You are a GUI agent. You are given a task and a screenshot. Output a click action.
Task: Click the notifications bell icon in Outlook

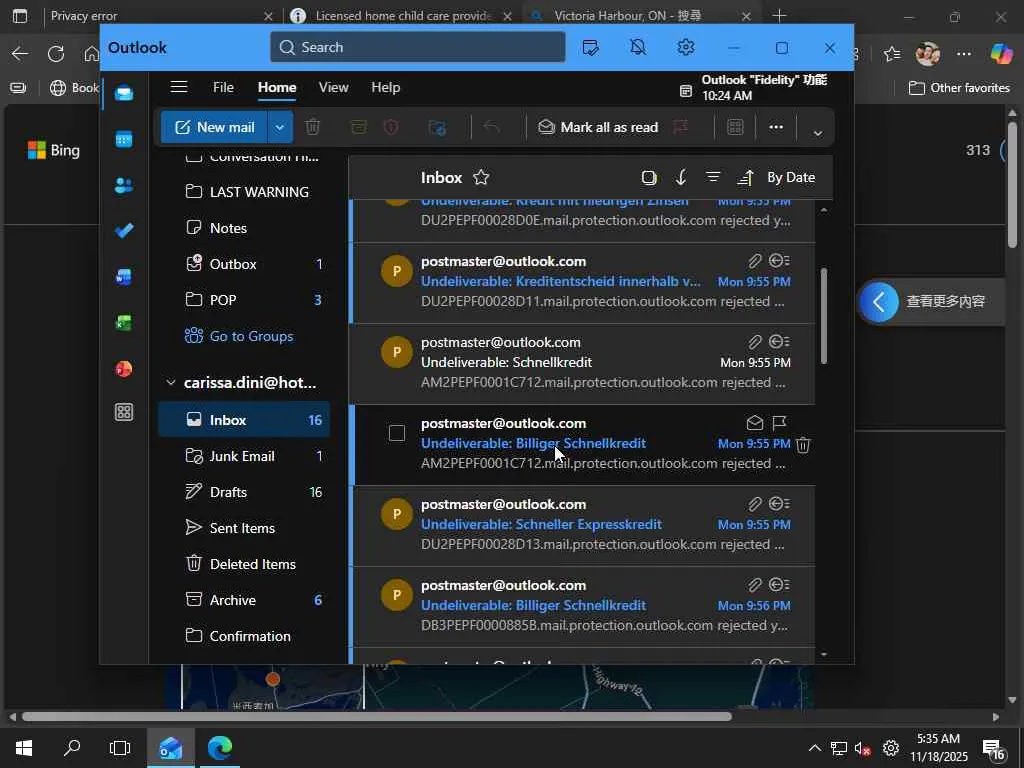pos(638,47)
